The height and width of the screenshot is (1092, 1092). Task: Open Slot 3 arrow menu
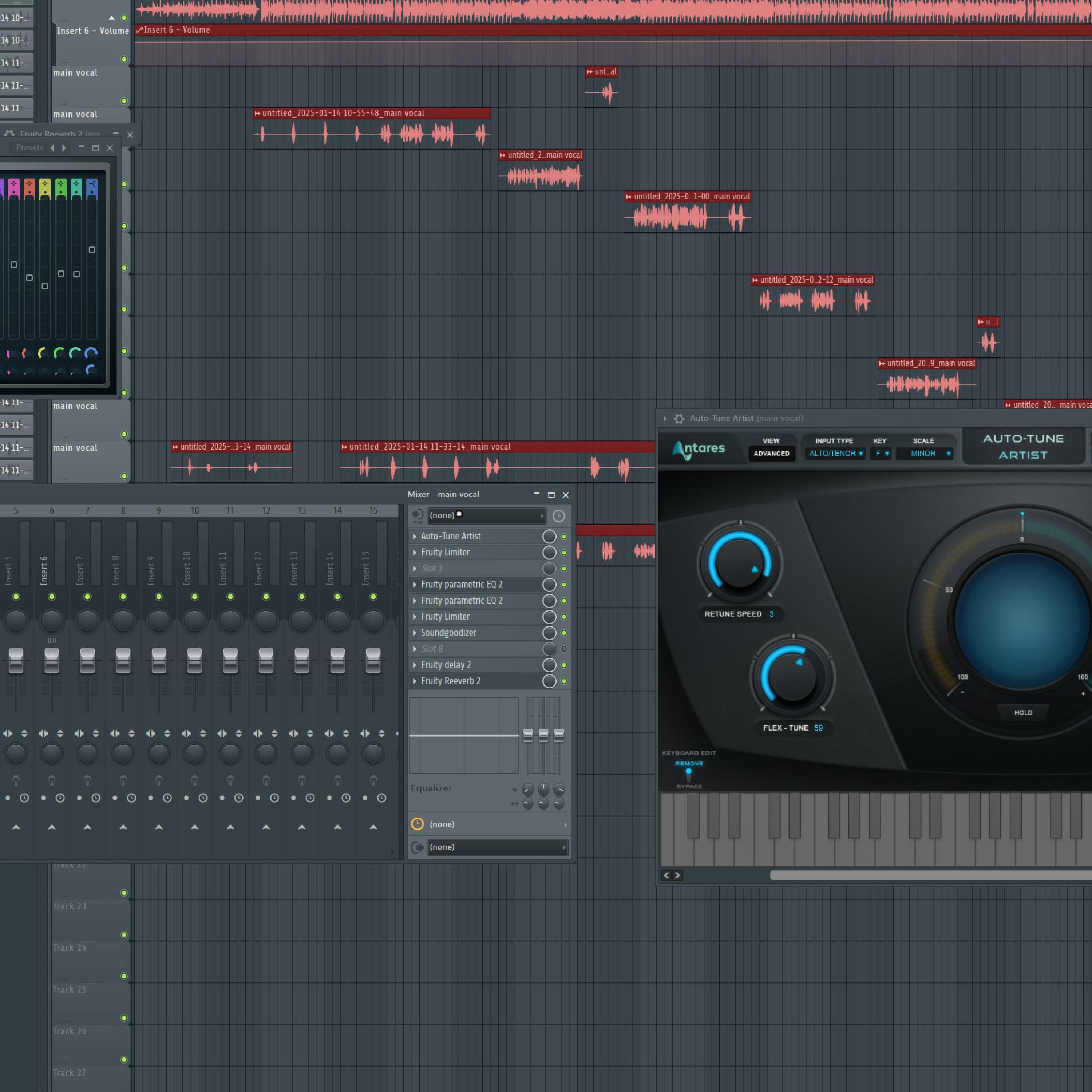click(x=415, y=568)
